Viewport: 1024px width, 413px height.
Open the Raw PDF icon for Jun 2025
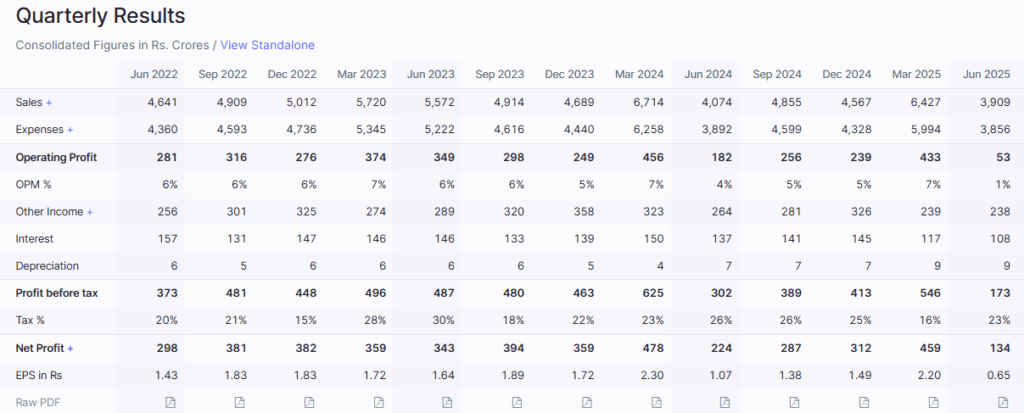(x=1003, y=402)
